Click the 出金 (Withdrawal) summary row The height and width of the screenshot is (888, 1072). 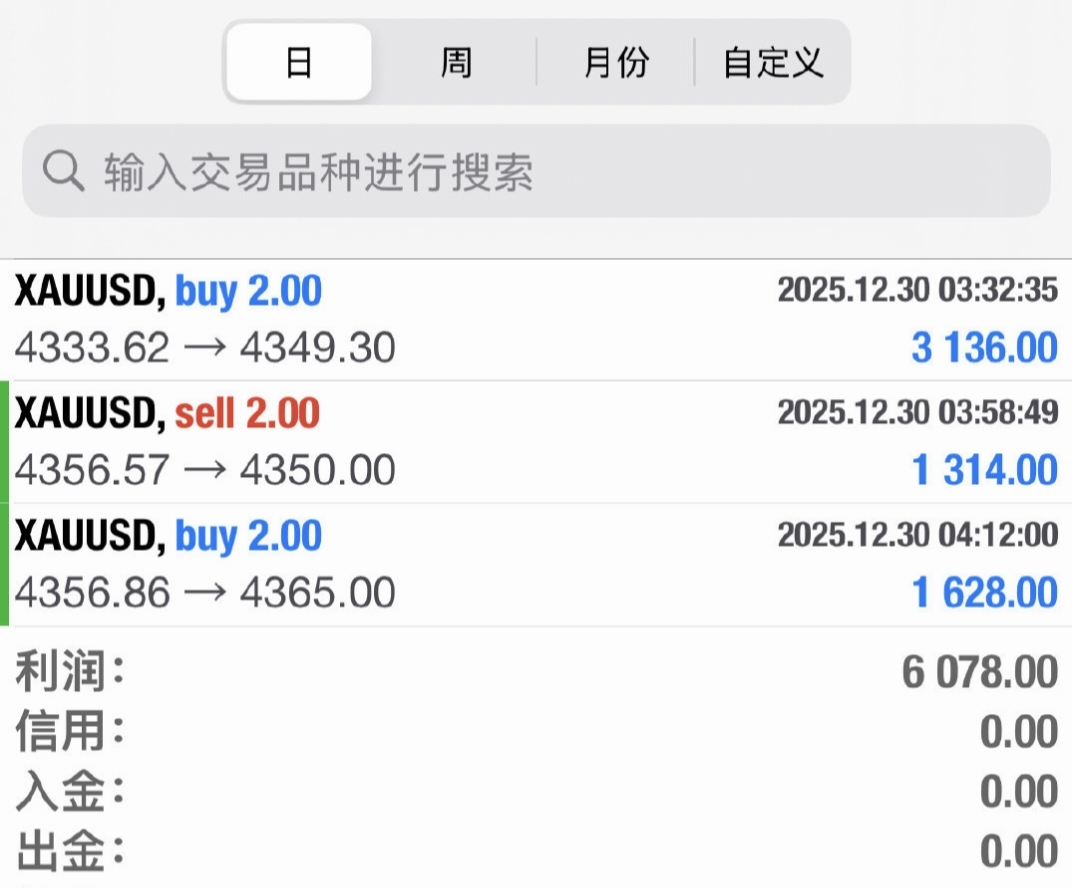tap(536, 852)
